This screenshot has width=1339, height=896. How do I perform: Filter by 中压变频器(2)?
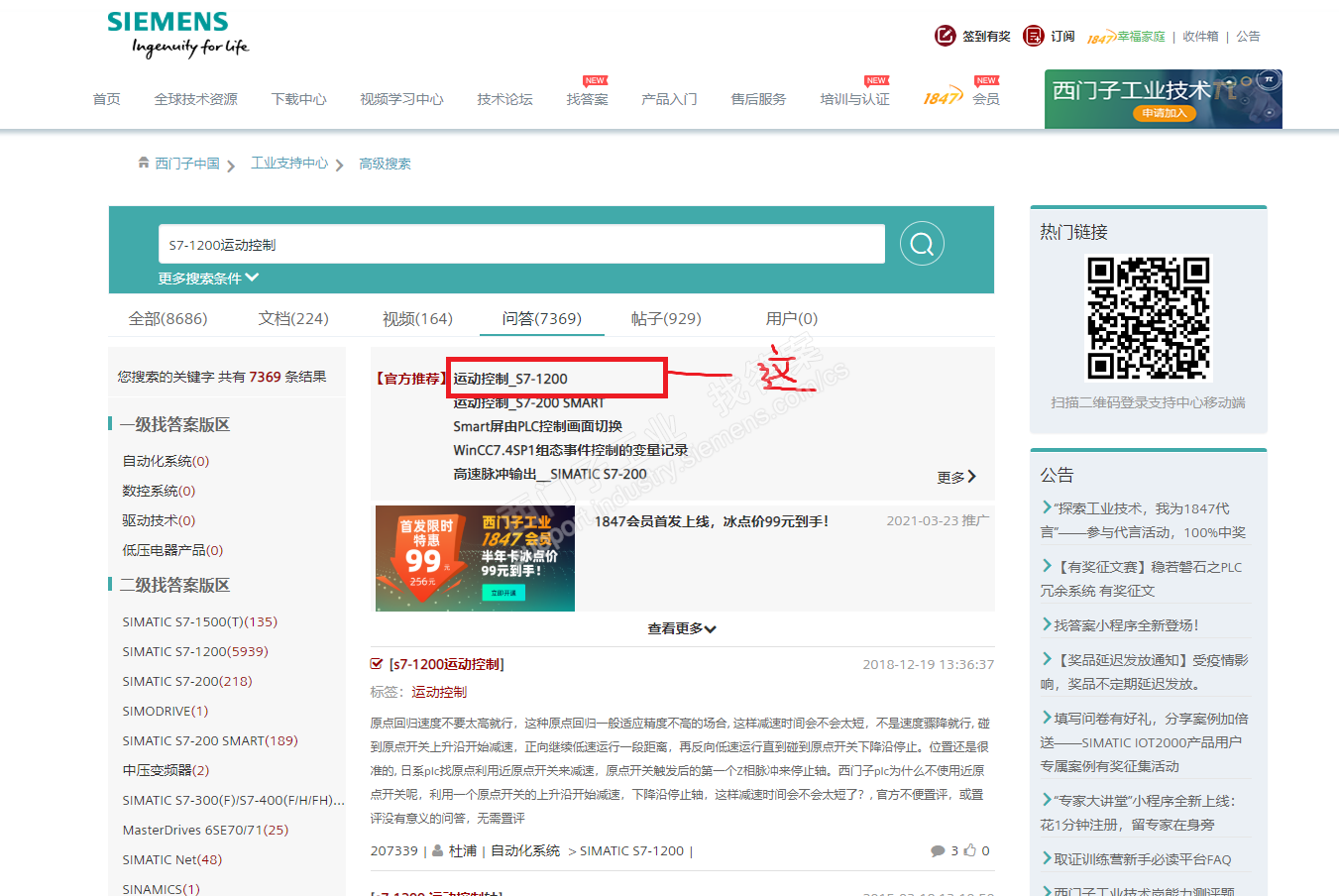(x=166, y=770)
